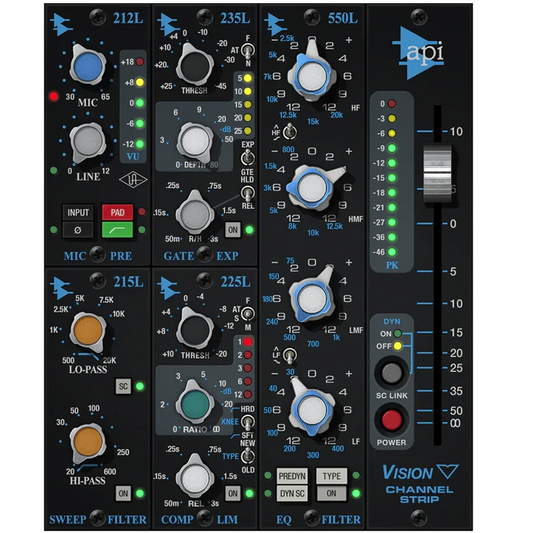Click the red mic clip LED

click(x=54, y=97)
